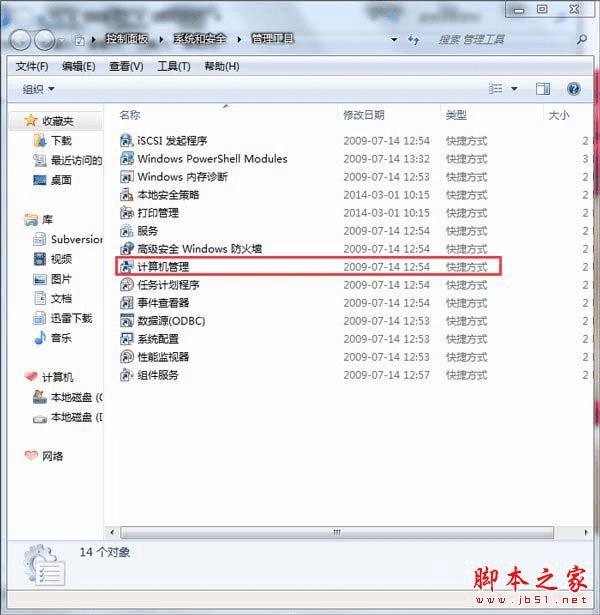The width and height of the screenshot is (600, 615).
Task: Click the 事件查看器 icon
Action: click(x=126, y=303)
